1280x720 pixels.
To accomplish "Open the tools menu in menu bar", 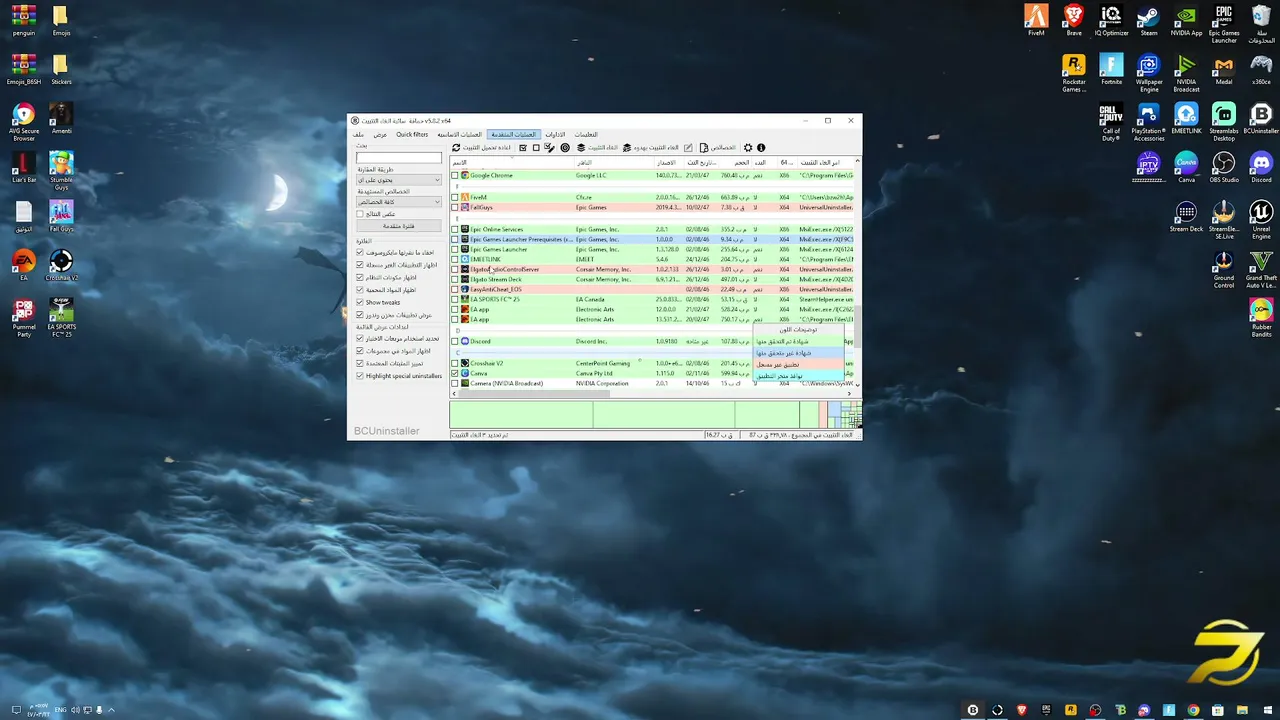I will click(x=555, y=134).
